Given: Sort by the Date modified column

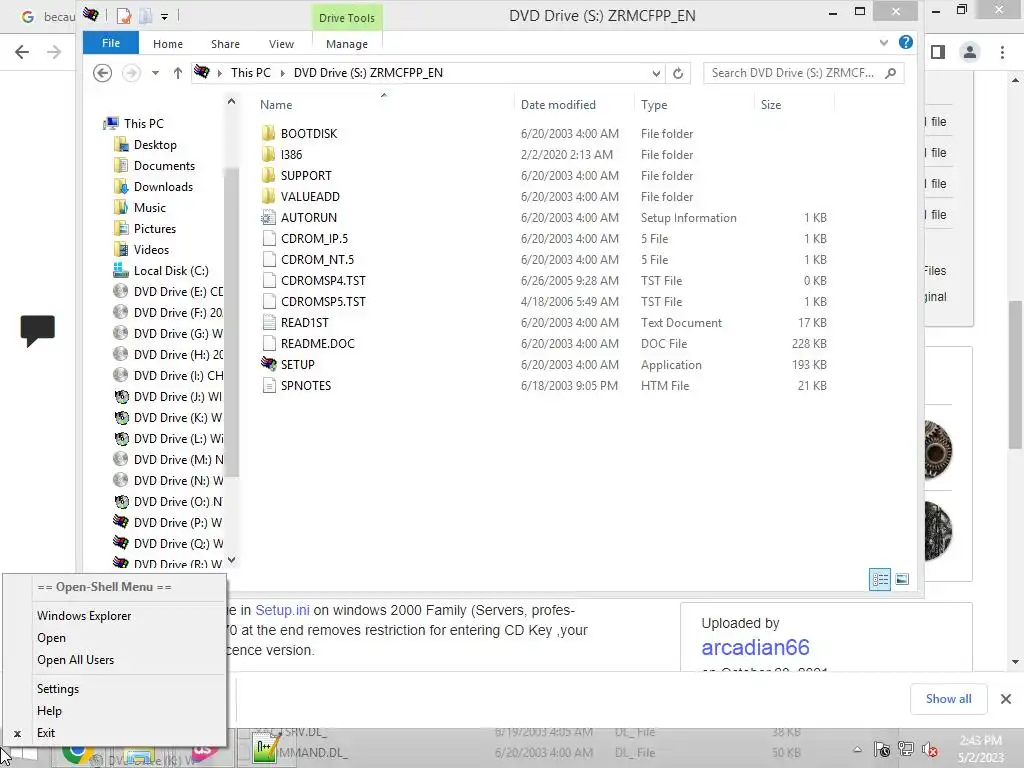Looking at the screenshot, I should click(x=558, y=104).
